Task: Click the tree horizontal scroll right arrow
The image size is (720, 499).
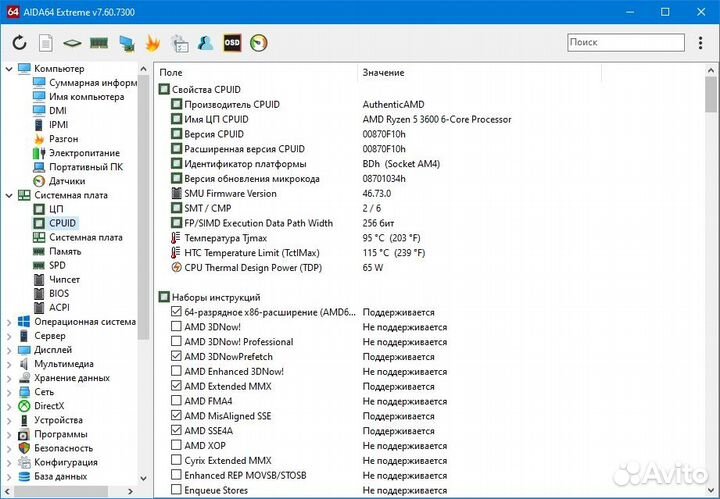Action: (130, 491)
